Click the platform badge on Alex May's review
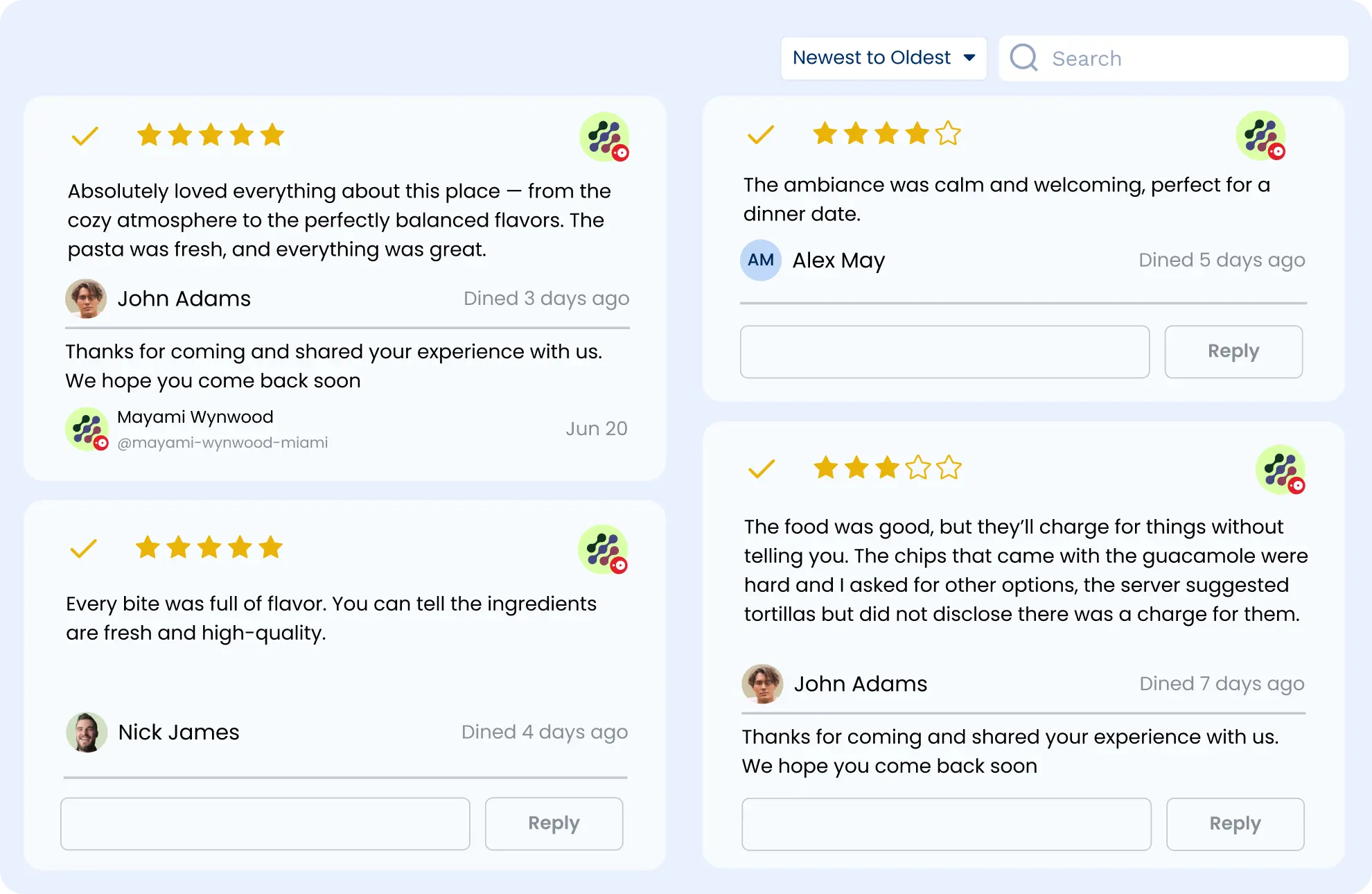The height and width of the screenshot is (894, 1372). tap(1261, 137)
